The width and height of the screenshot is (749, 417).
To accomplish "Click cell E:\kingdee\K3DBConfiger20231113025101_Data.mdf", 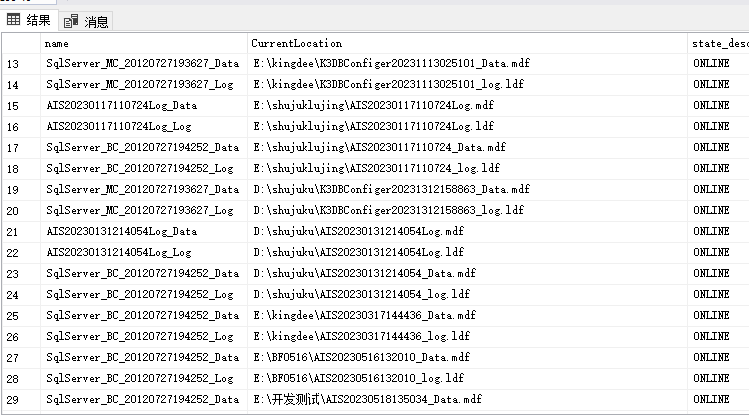I will pos(391,64).
